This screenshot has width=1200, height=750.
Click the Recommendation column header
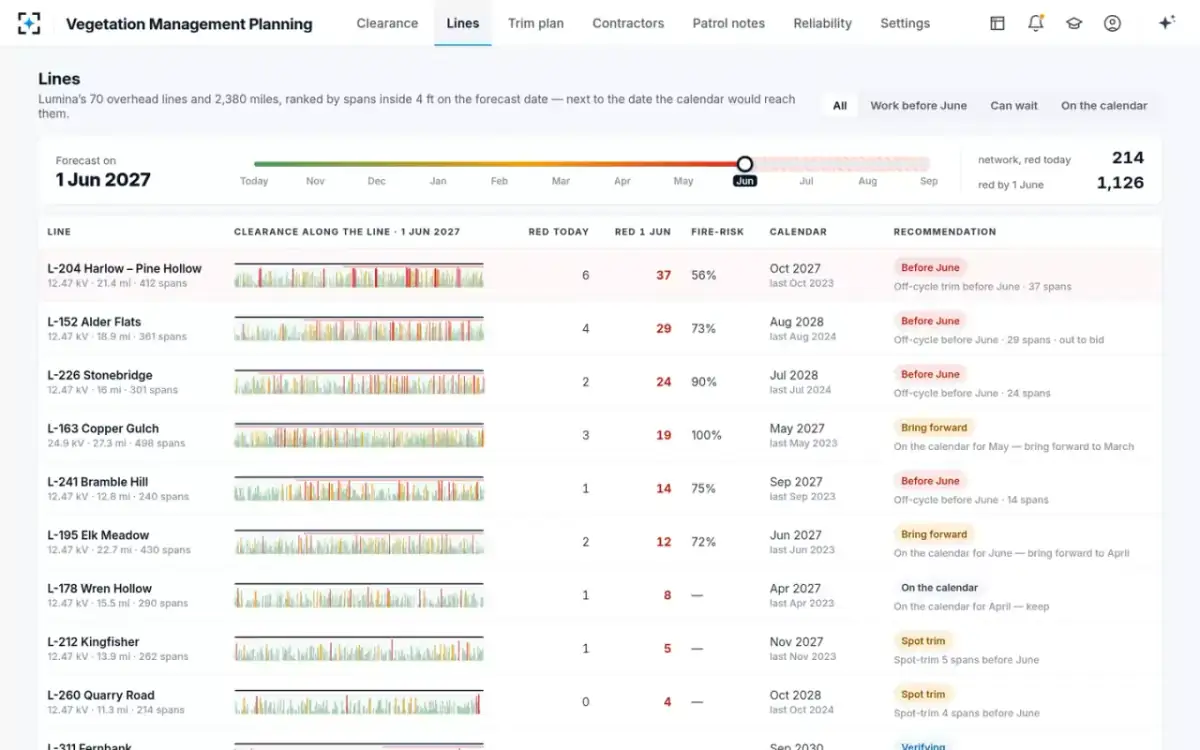pos(944,232)
